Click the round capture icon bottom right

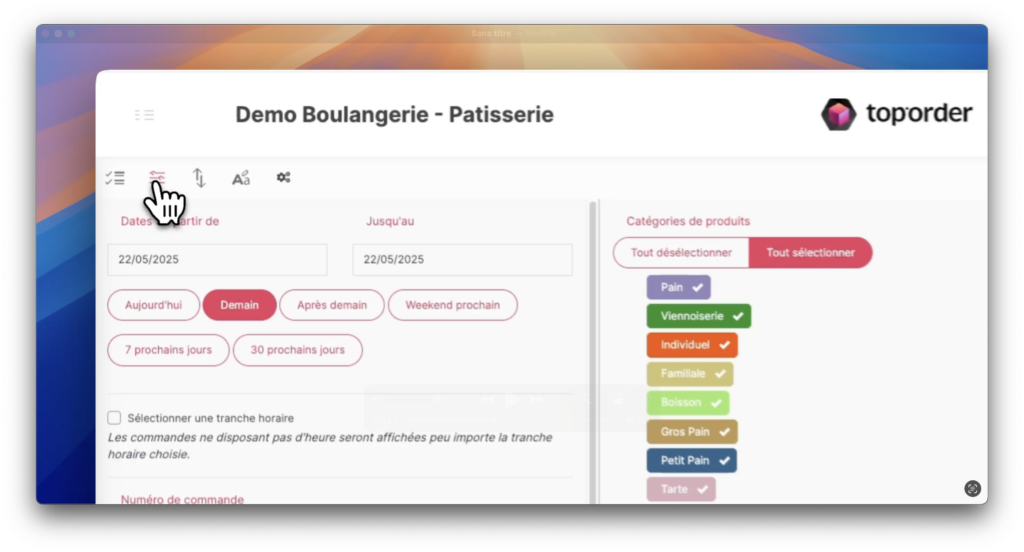[972, 489]
